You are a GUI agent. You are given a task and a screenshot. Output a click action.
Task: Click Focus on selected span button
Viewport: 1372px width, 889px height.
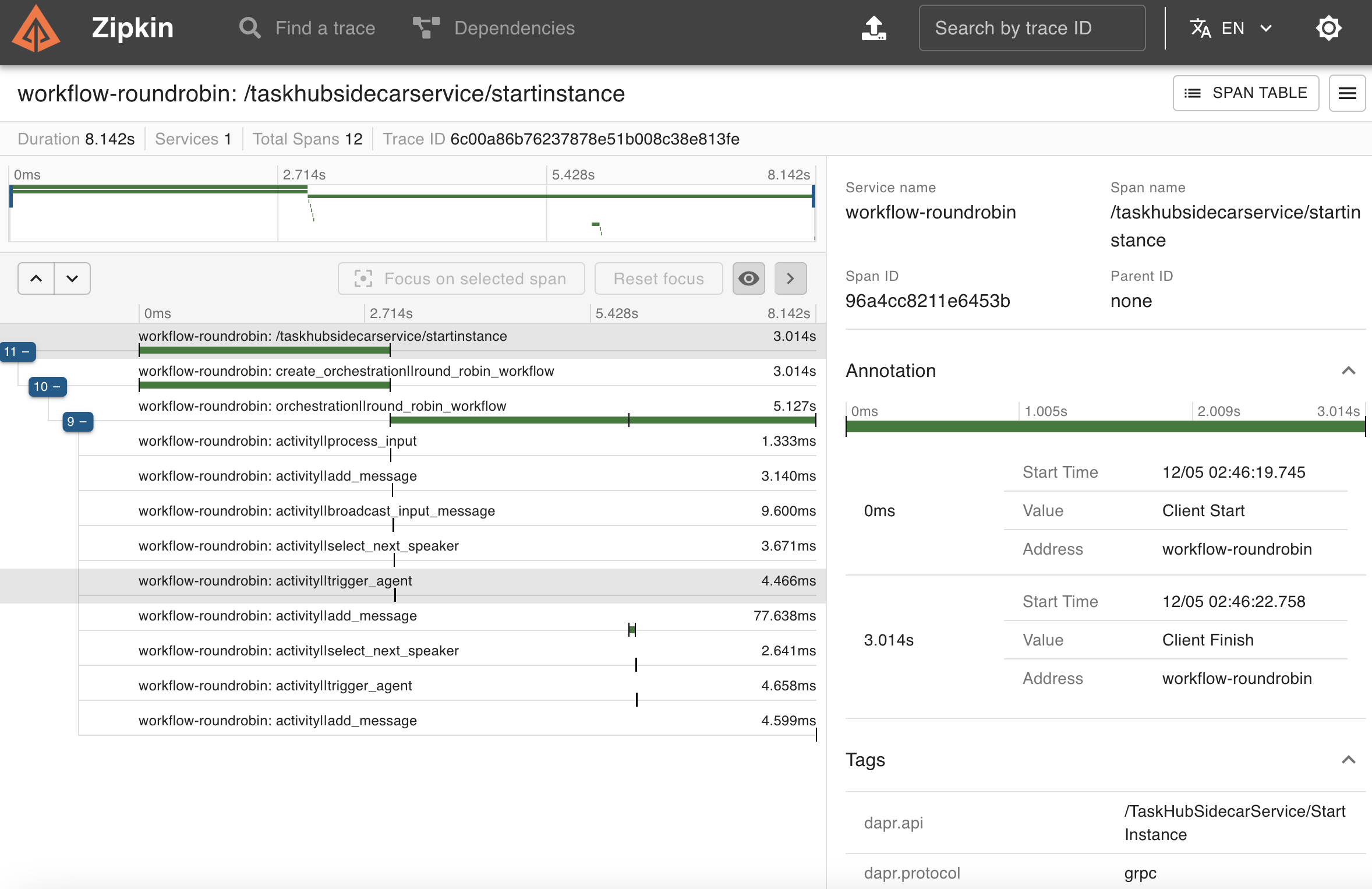click(461, 278)
